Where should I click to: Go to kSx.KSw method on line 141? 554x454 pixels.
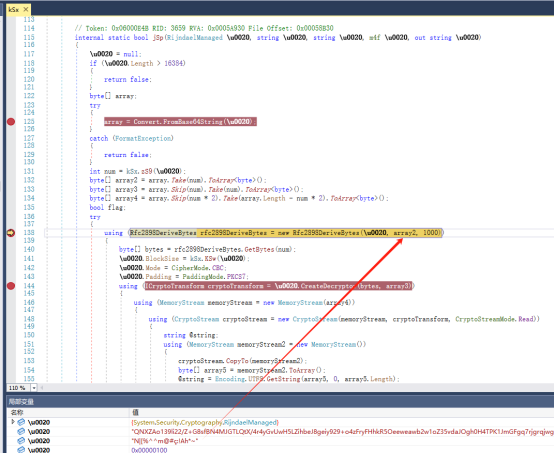click(203, 259)
